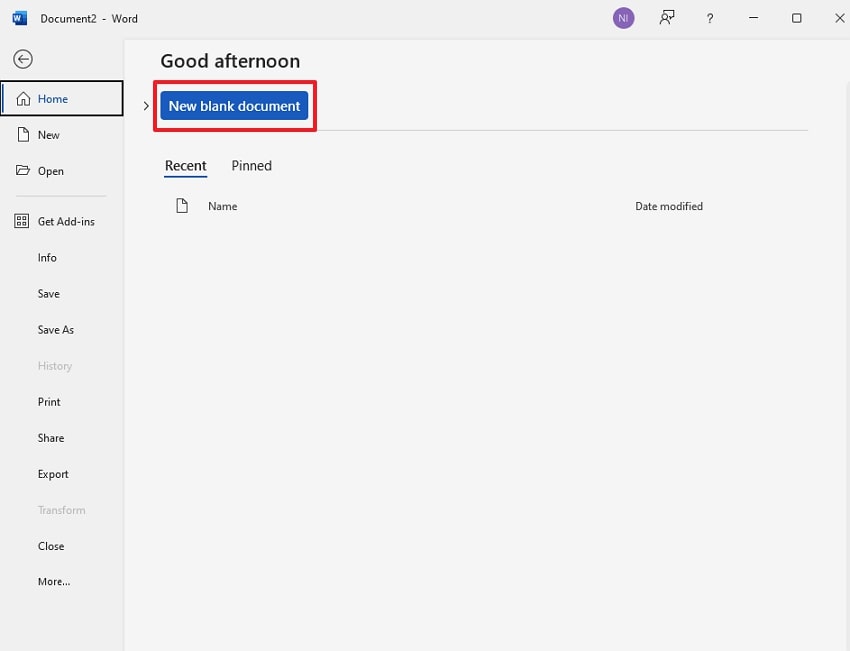Expand the templates section chevron
The height and width of the screenshot is (651, 850).
pos(146,106)
